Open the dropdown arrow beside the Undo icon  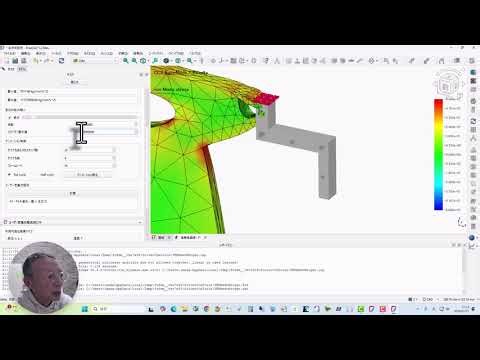pos(41,61)
